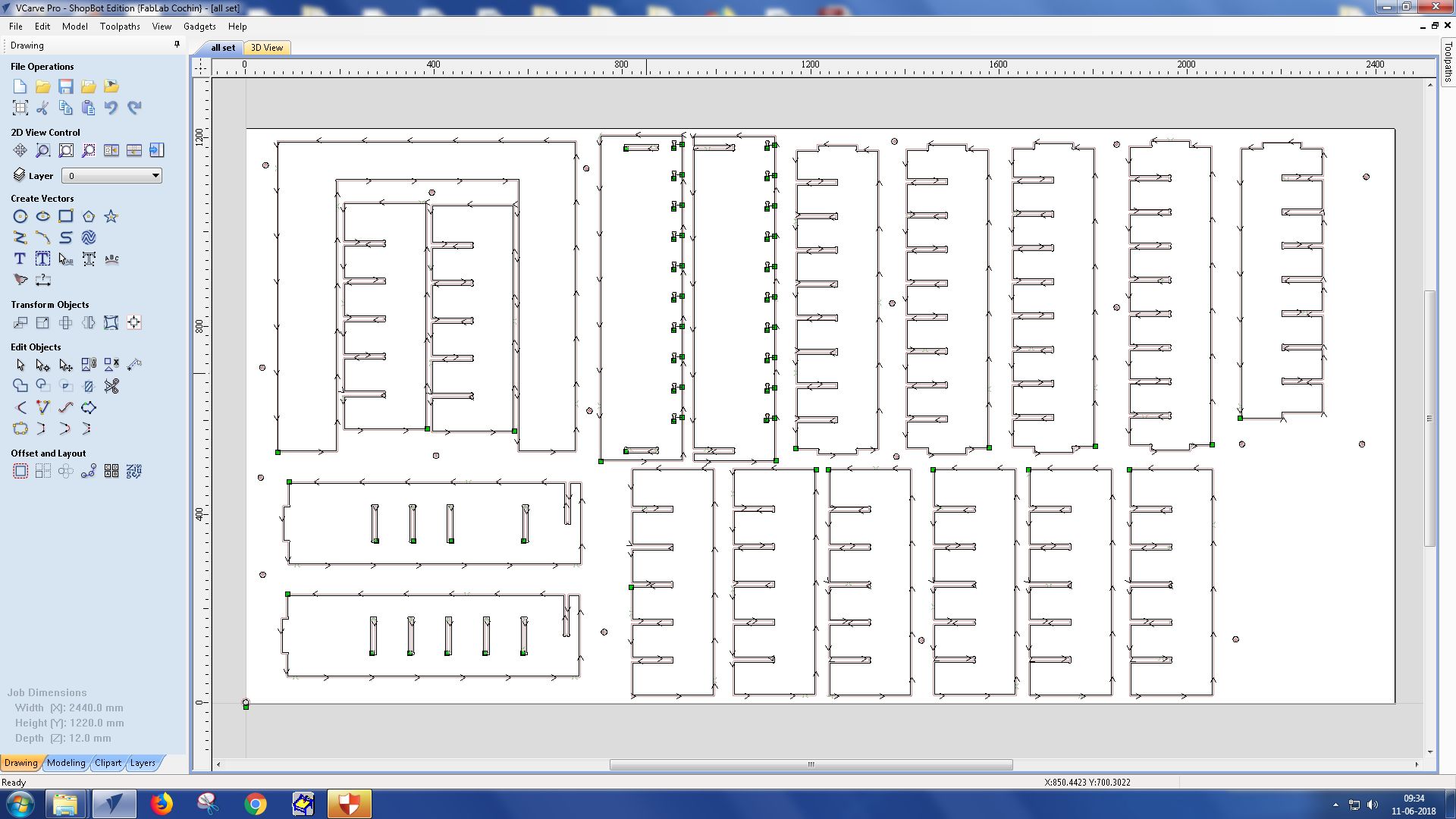Select the Node Editing arrow tool
The width and height of the screenshot is (1456, 819).
[x=43, y=366]
